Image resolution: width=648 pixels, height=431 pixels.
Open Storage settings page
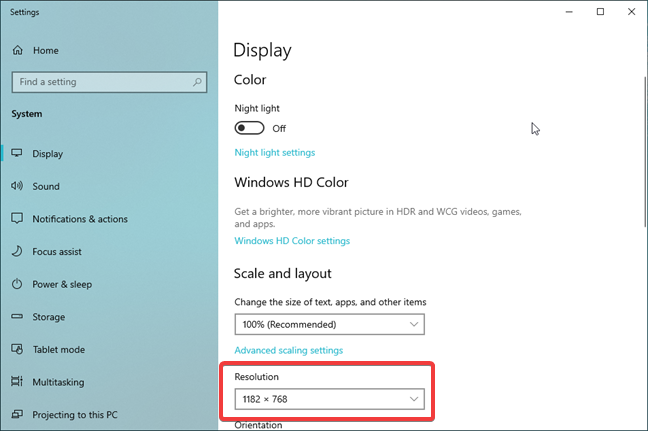[49, 317]
